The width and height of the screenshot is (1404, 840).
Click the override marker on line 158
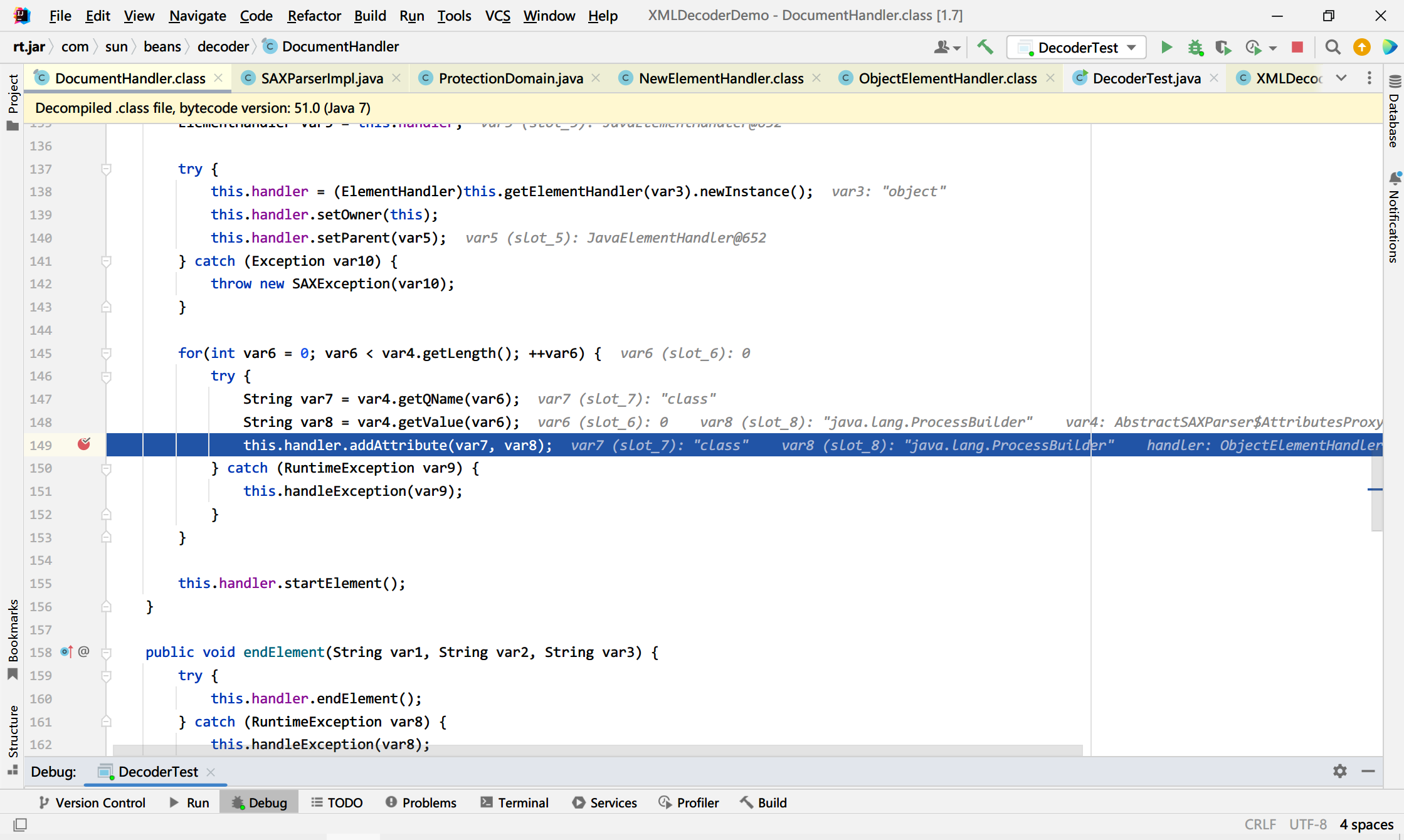point(67,652)
